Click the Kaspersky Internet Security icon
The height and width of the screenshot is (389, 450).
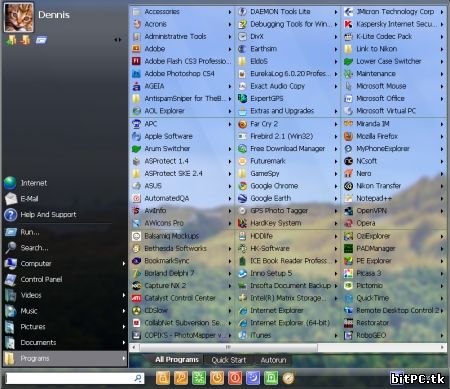pyautogui.click(x=348, y=24)
